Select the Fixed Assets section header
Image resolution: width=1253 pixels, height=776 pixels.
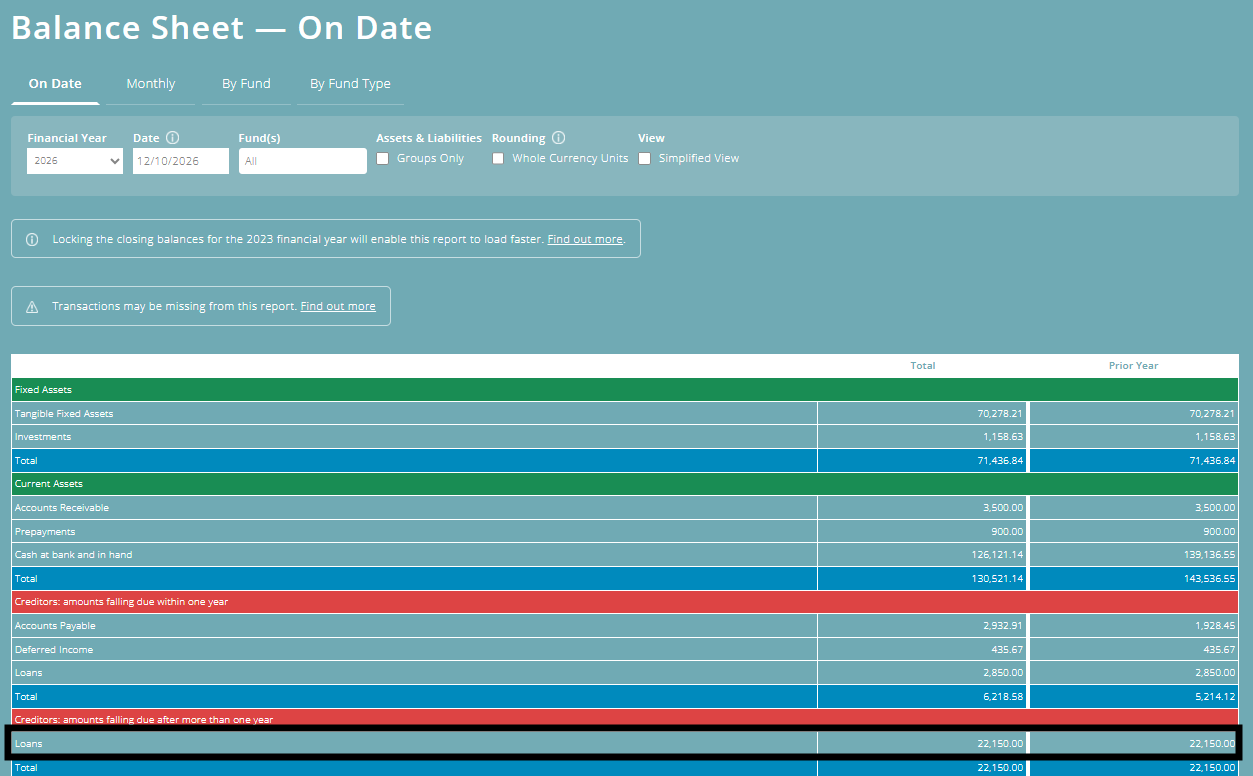tap(625, 390)
